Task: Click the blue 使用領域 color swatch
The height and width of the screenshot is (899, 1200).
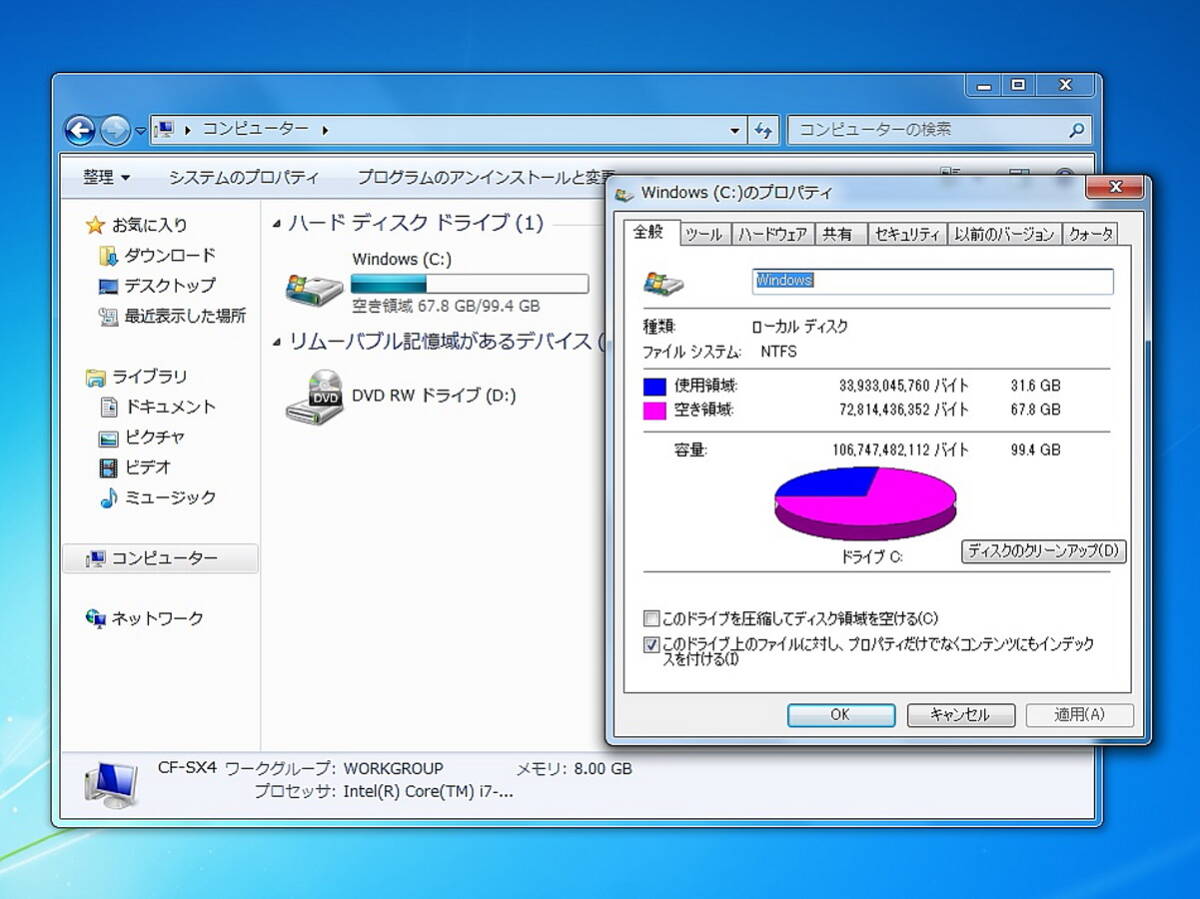Action: [x=654, y=386]
